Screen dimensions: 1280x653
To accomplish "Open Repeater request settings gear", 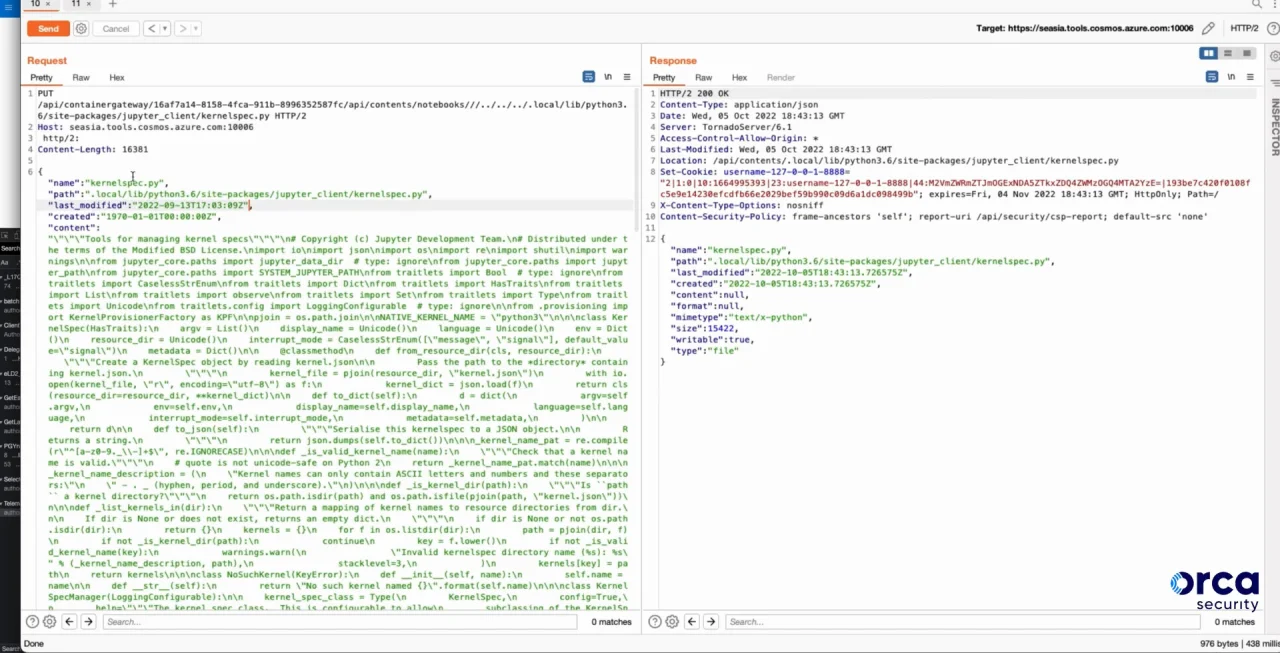I will [x=81, y=29].
